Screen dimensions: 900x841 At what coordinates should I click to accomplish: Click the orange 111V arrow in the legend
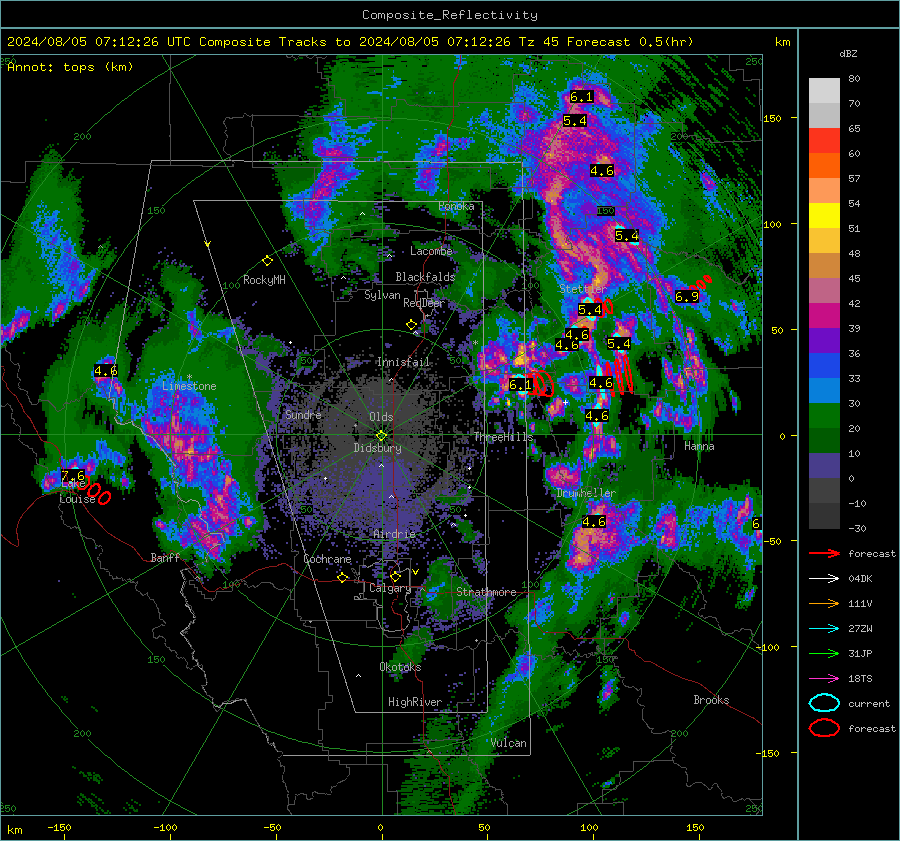(x=824, y=603)
